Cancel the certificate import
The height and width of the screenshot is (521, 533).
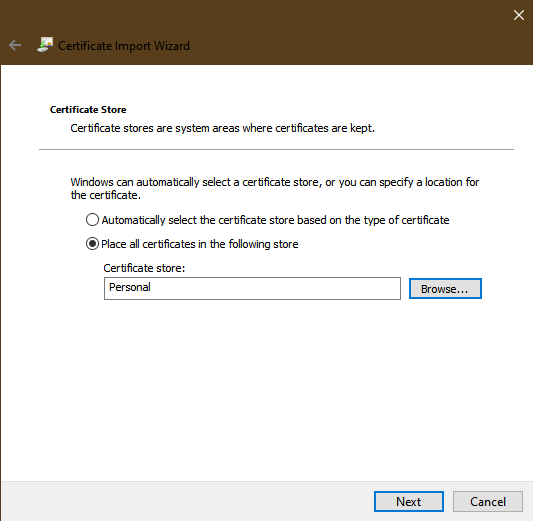488,501
